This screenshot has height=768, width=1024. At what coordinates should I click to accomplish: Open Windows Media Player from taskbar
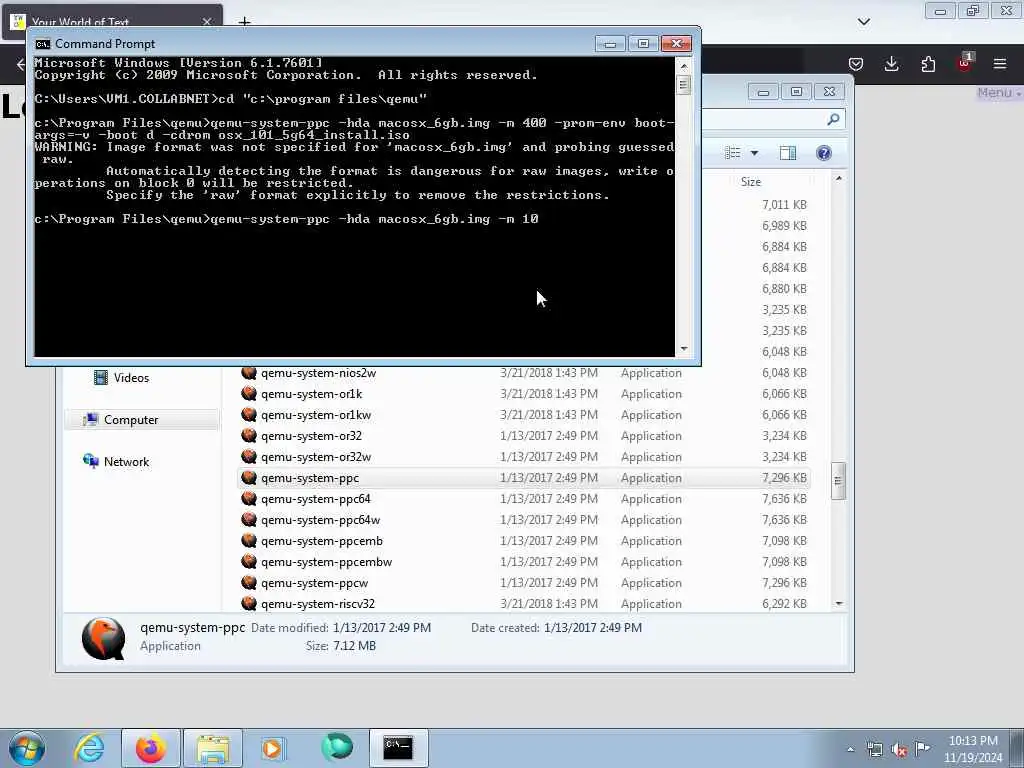[x=273, y=748]
